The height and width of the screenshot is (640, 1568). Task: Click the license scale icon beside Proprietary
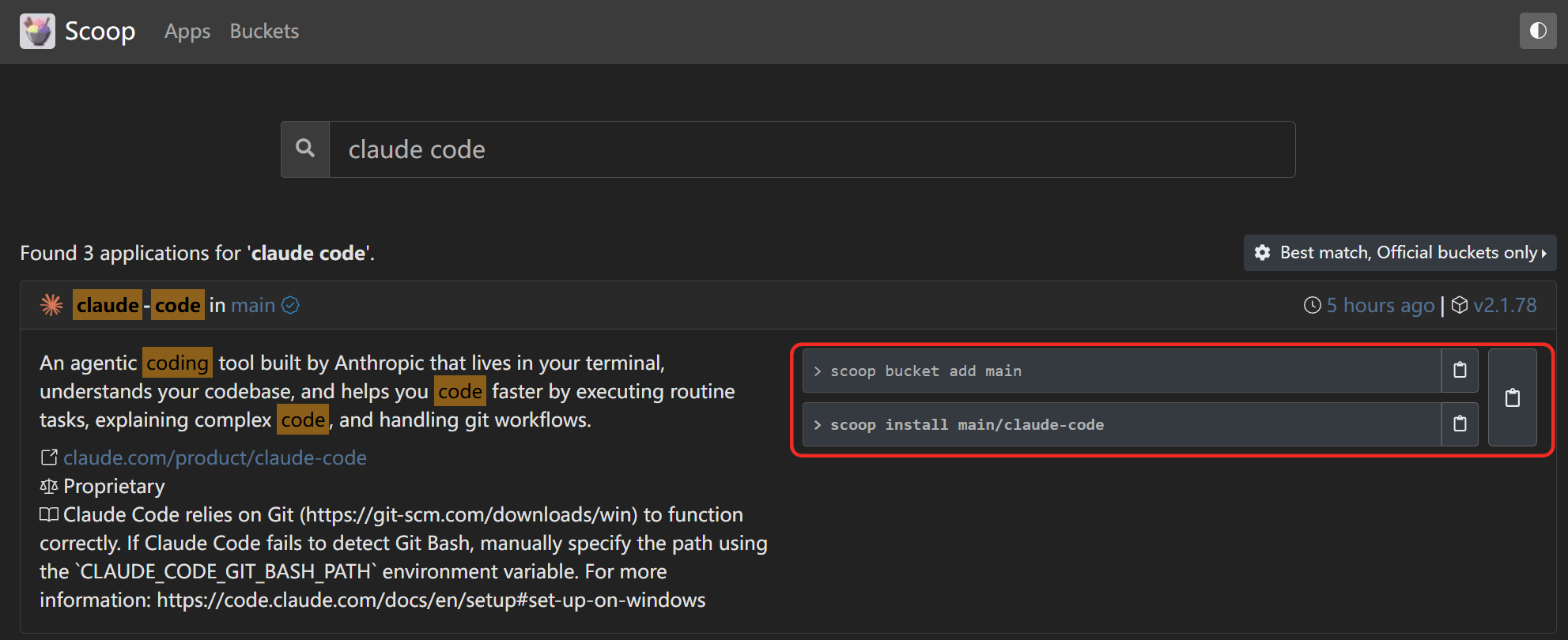point(49,486)
